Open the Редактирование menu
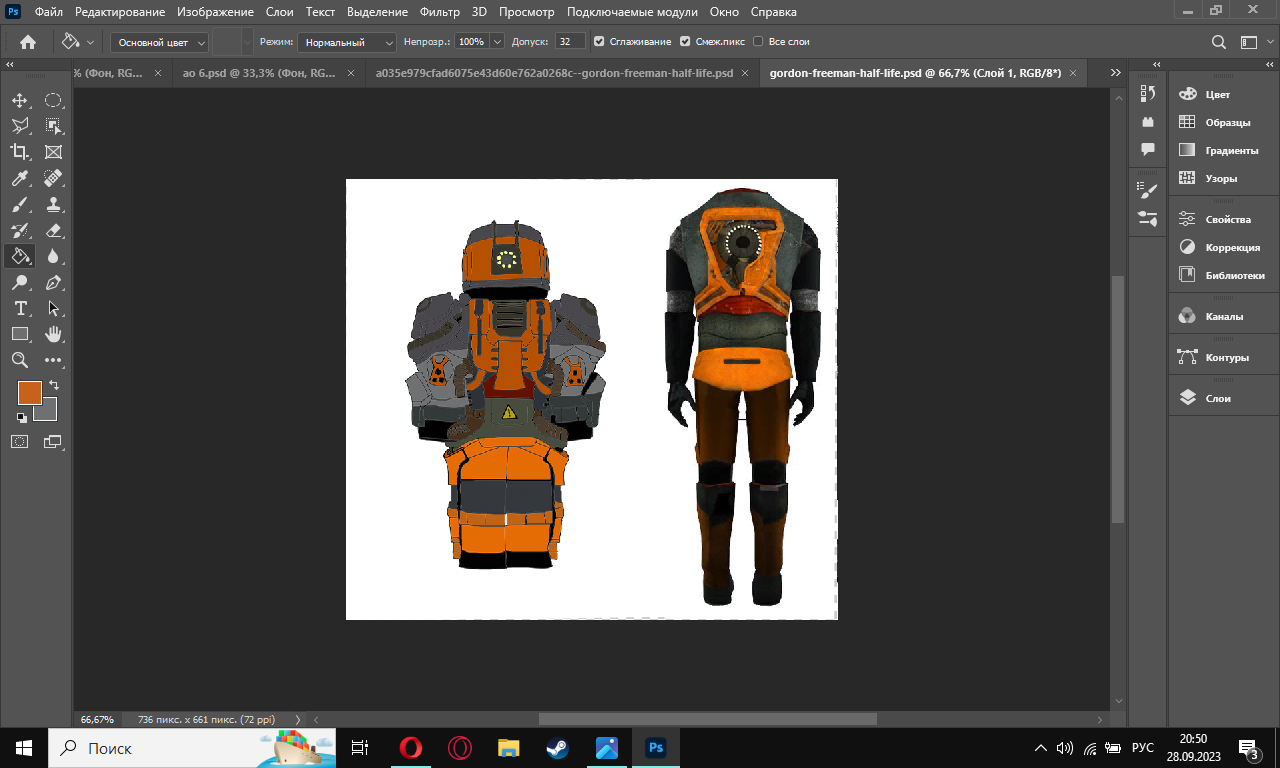Screen dimensions: 1280x768 coord(120,12)
